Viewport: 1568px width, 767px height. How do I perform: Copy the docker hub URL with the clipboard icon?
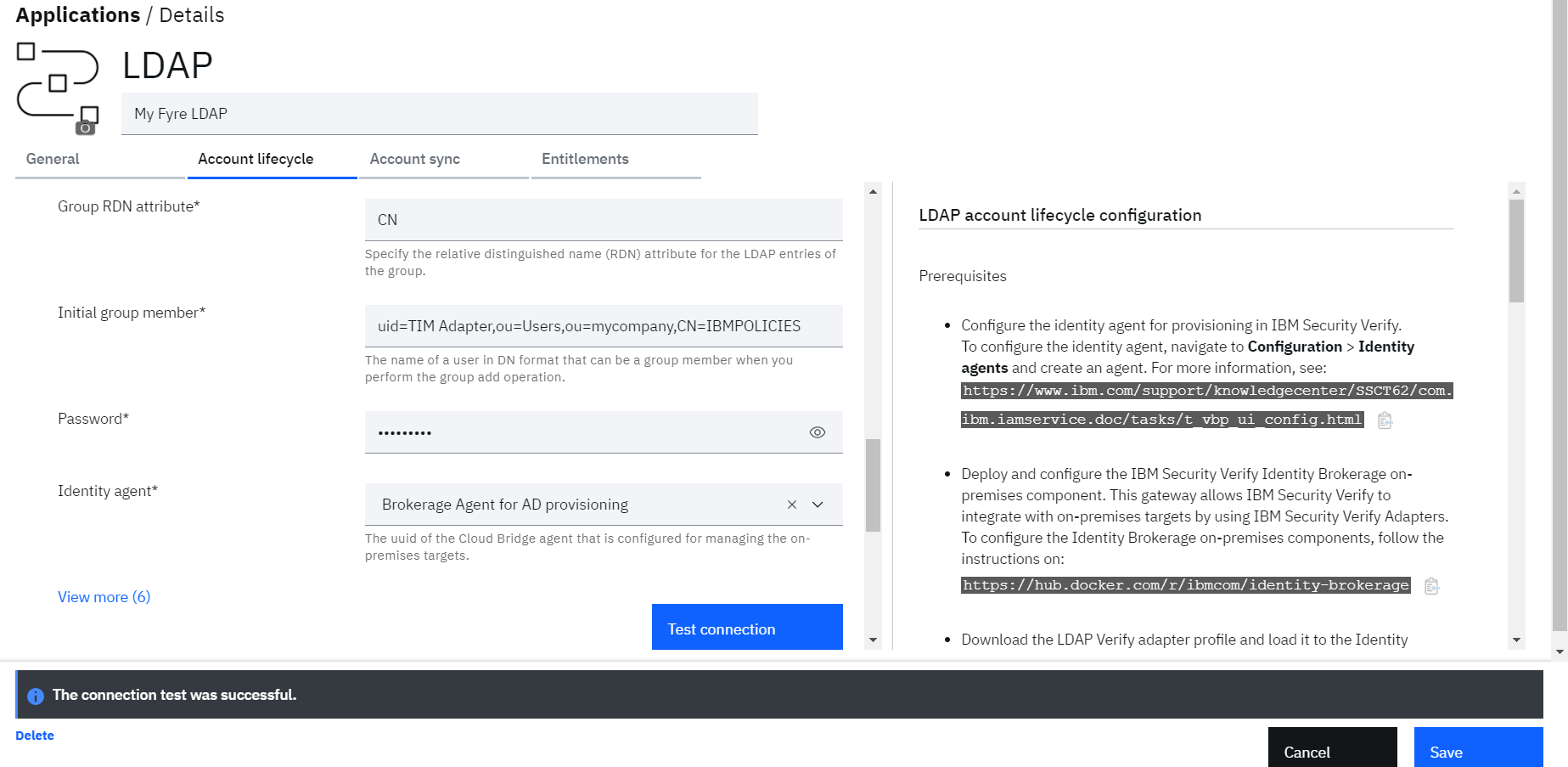click(x=1431, y=586)
